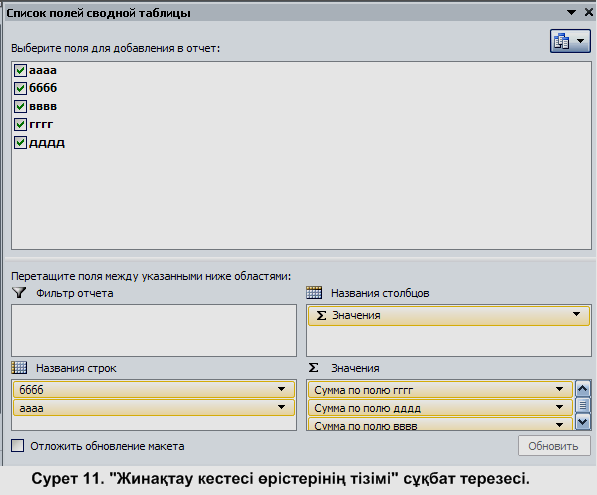Screen dimensions: 597x495
Task: Open the field list layout view button
Action: [x=570, y=41]
